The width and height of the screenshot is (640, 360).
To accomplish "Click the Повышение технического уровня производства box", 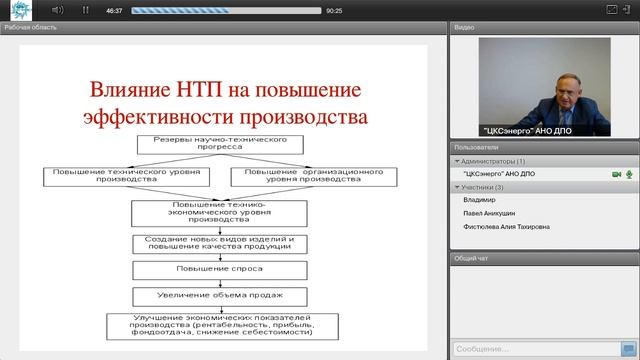I will [x=127, y=177].
